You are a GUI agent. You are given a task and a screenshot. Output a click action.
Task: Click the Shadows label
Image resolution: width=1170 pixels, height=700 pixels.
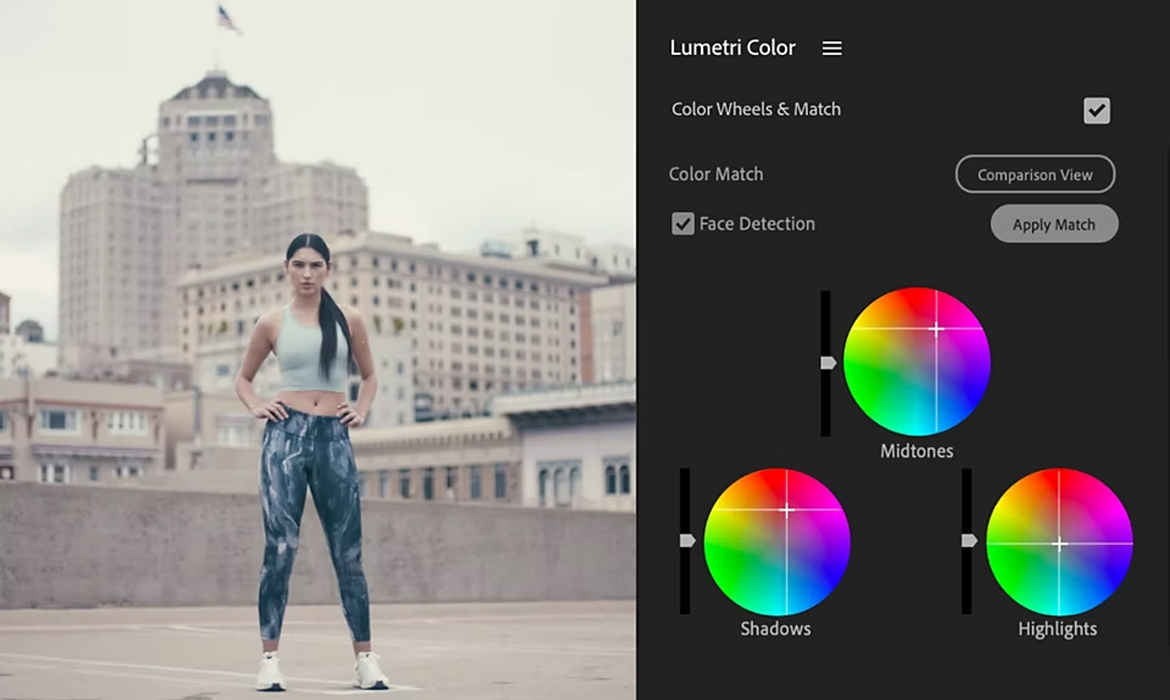tap(775, 628)
